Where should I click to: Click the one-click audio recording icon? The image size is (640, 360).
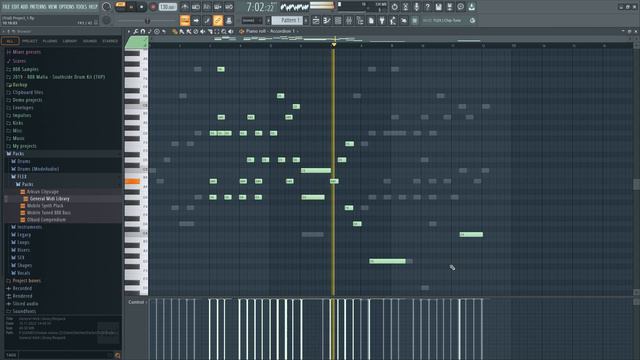pos(416,7)
